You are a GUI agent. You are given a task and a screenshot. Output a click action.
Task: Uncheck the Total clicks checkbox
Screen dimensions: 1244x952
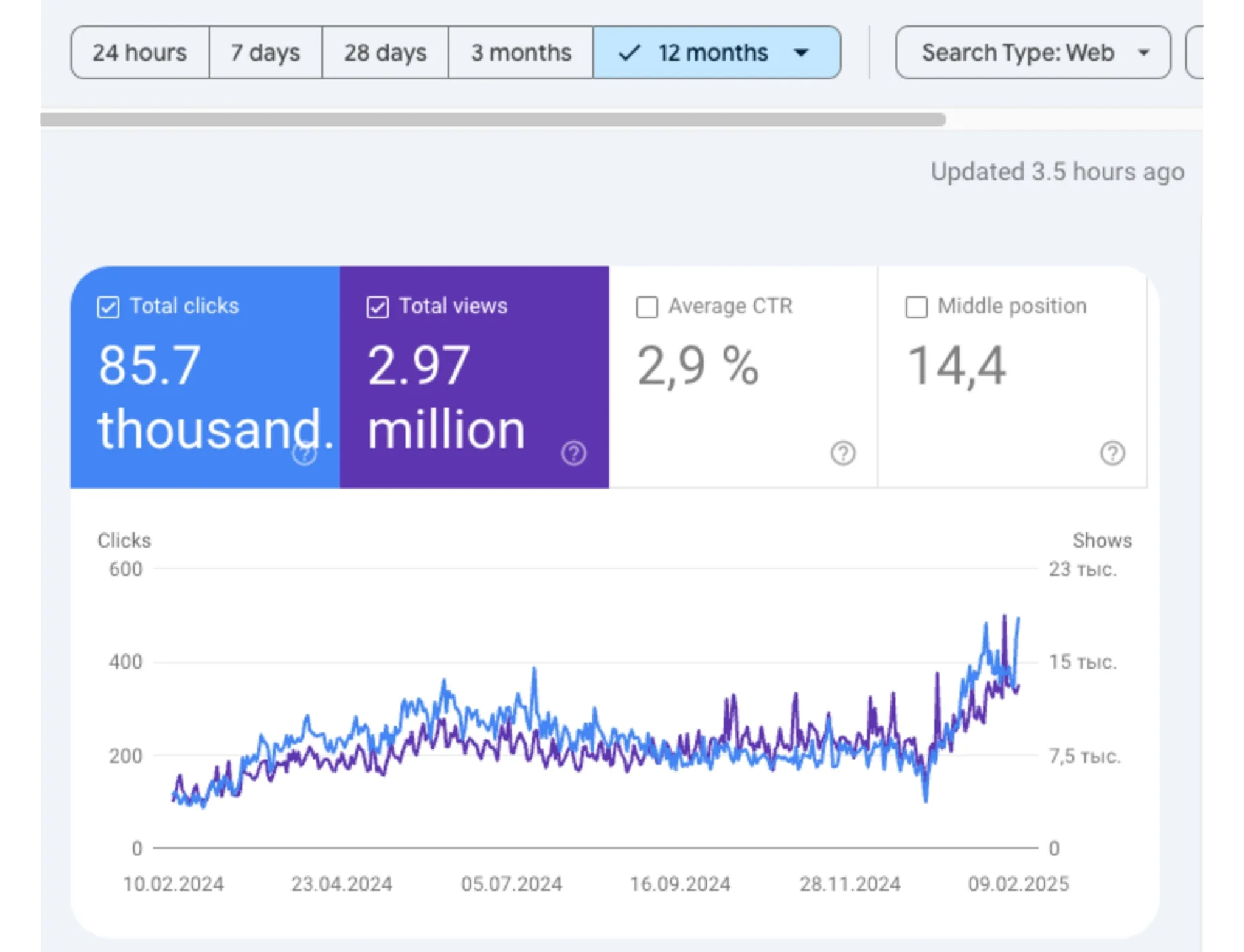coord(108,307)
